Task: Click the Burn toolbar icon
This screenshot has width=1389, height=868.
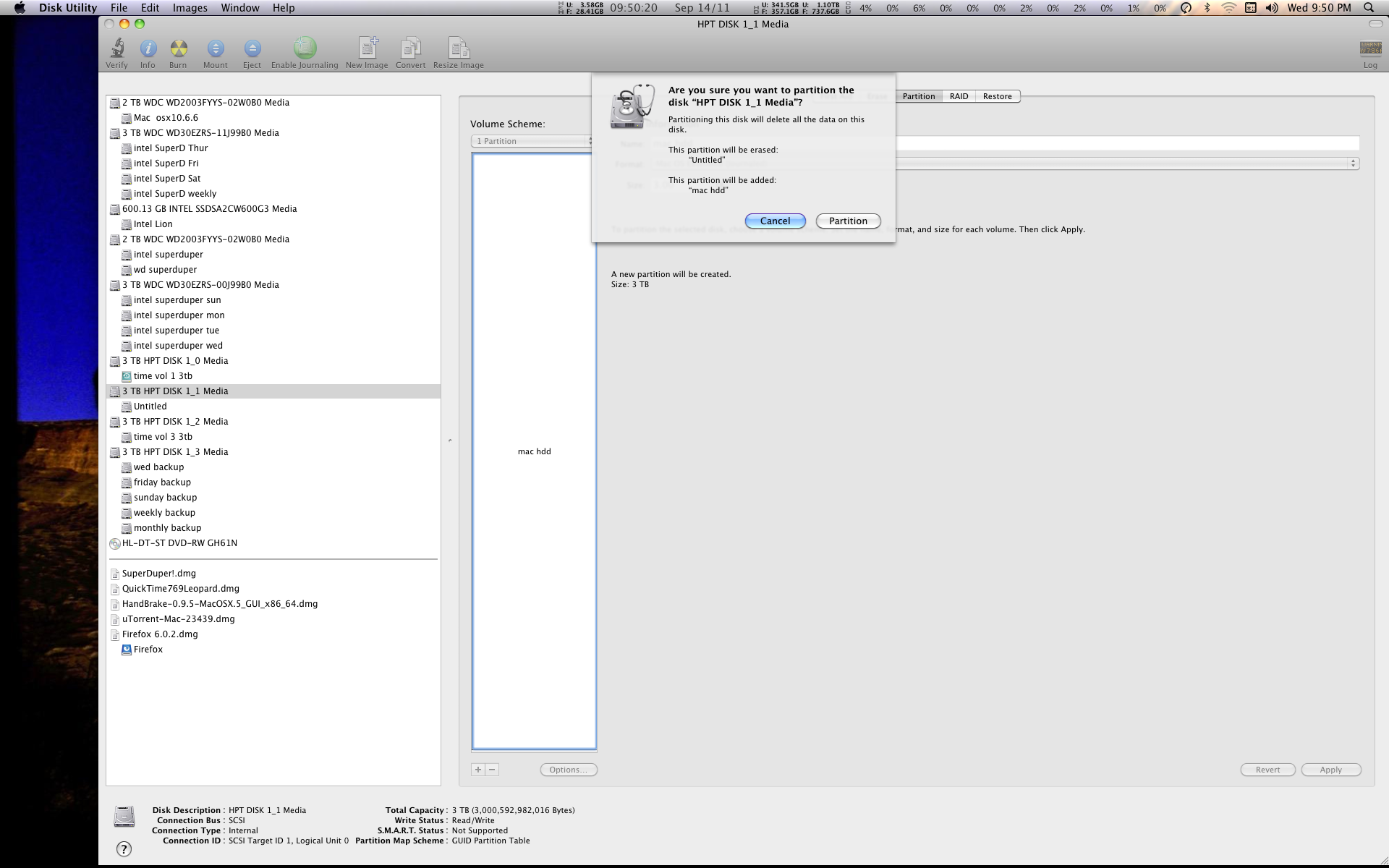Action: [178, 54]
